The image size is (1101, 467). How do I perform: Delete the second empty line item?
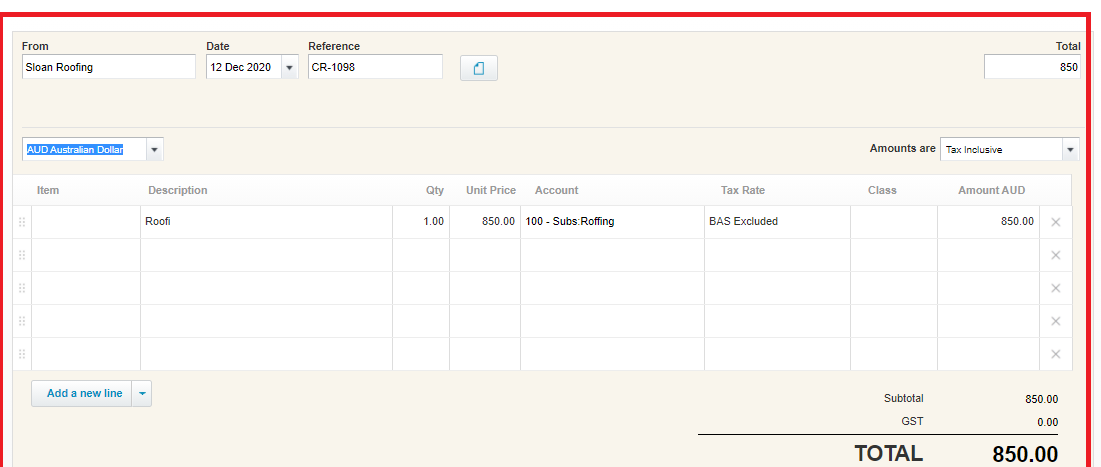pos(1055,288)
